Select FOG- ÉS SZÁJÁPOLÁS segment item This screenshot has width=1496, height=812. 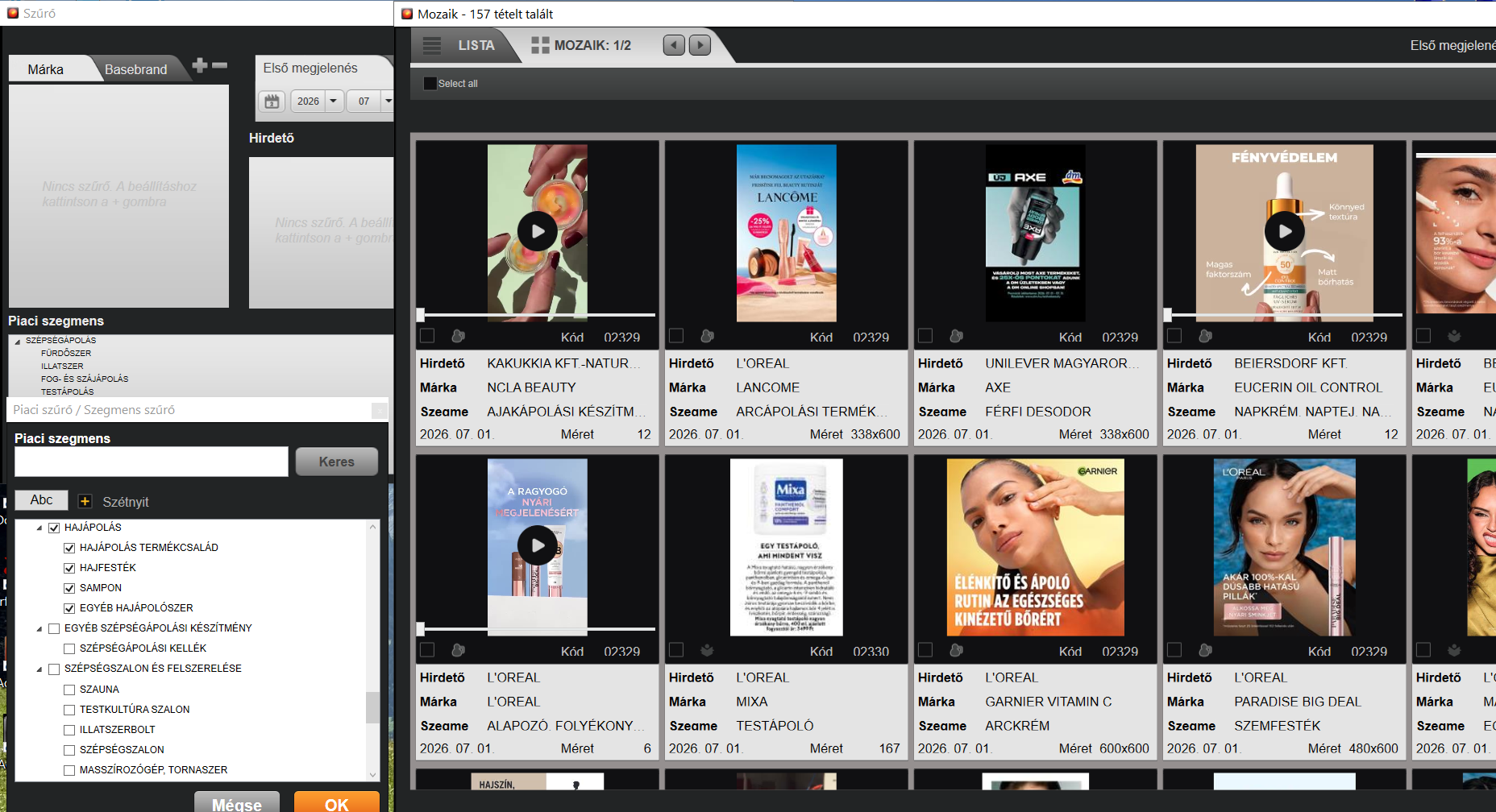(85, 379)
